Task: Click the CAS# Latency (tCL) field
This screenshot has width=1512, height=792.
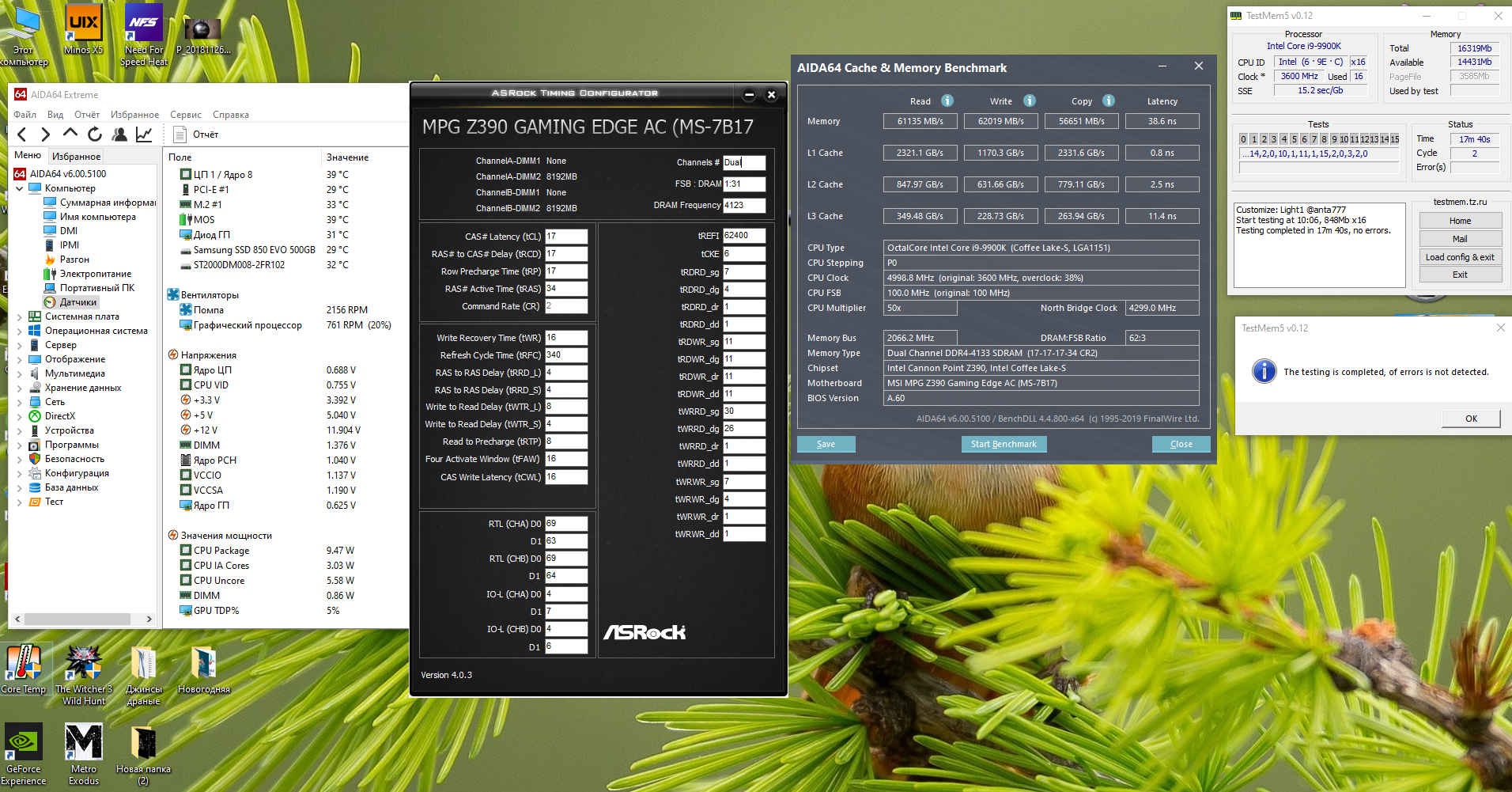Action: click(x=566, y=237)
